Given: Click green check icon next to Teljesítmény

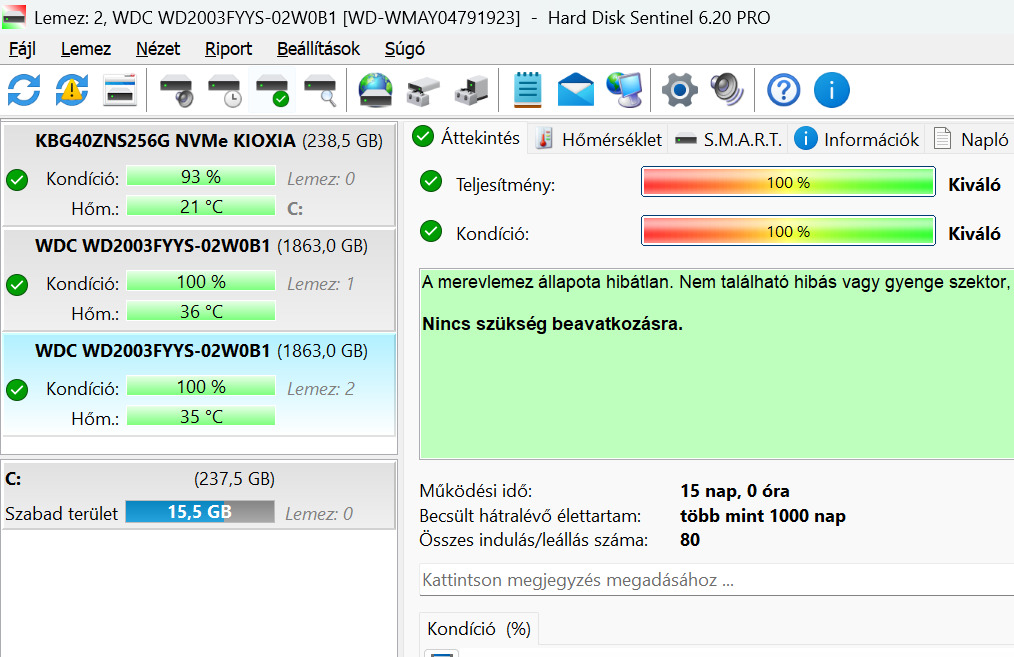Looking at the screenshot, I should click(431, 182).
